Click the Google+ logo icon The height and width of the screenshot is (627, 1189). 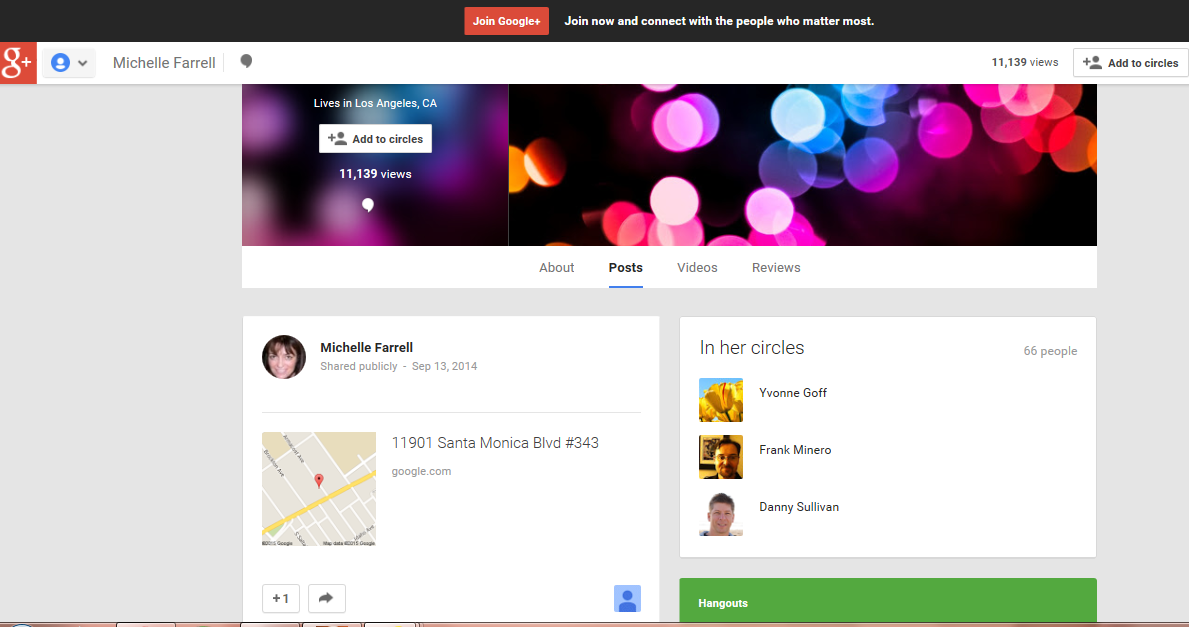tap(18, 63)
